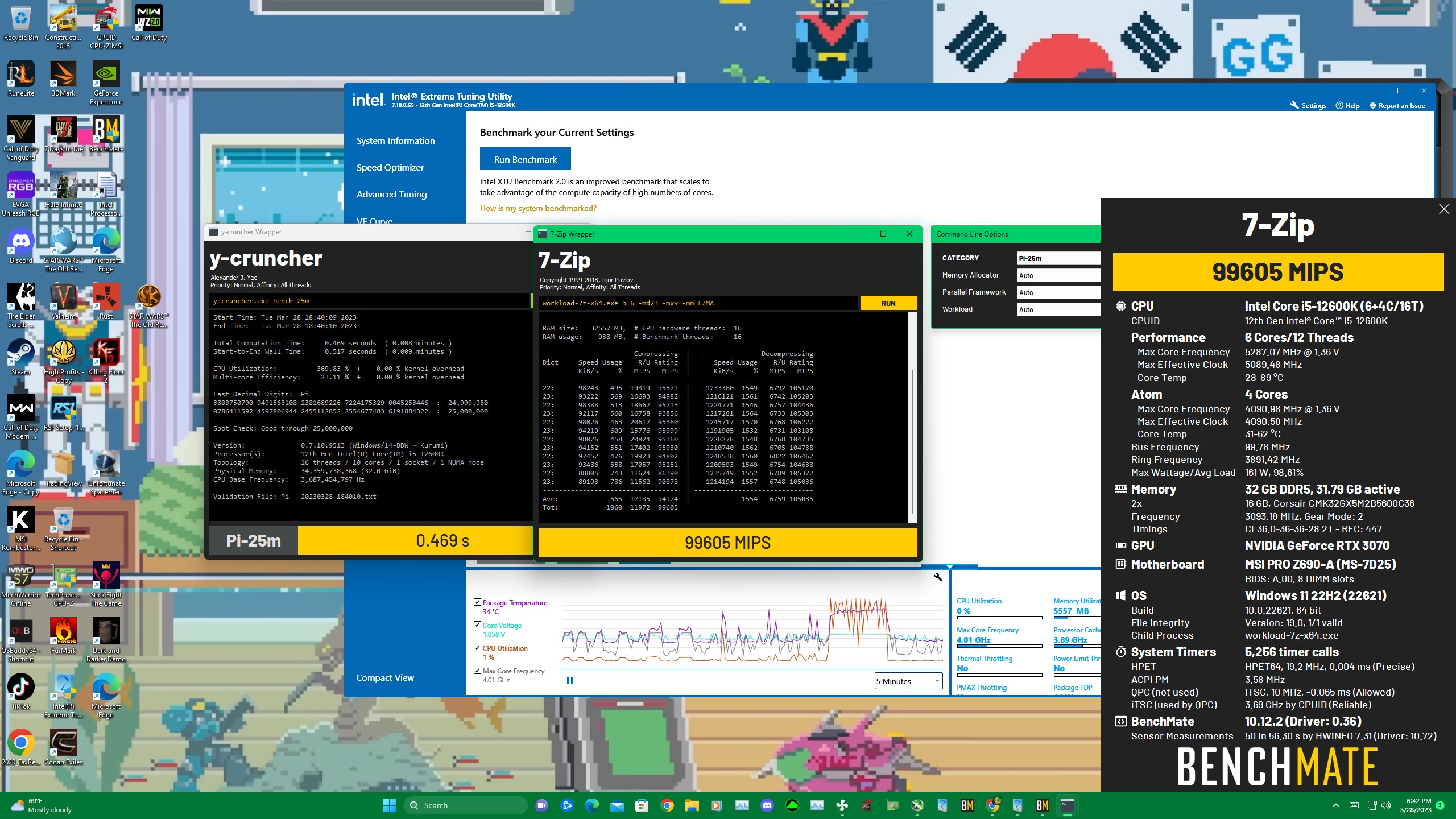Click the taskbar Search box
This screenshot has width=1456, height=819.
pos(465,805)
